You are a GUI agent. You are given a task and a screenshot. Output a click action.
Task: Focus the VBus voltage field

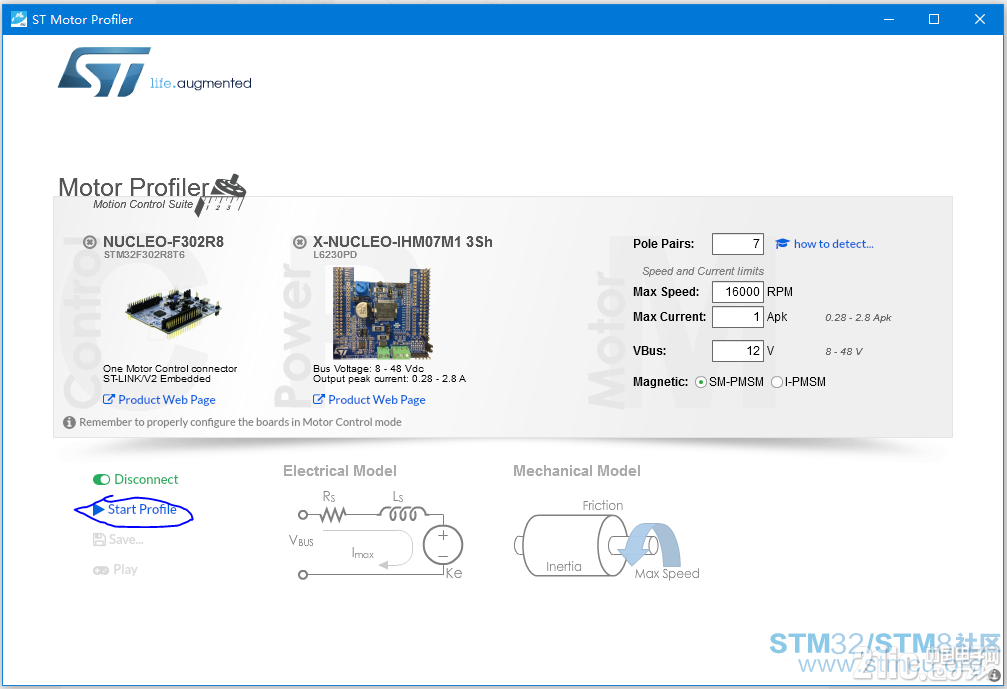[x=738, y=351]
